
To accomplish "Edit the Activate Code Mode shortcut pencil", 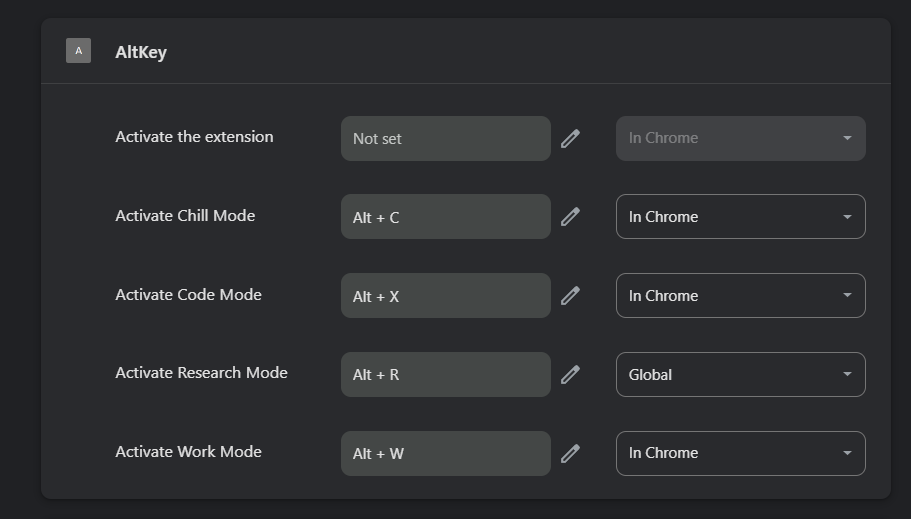I will click(x=570, y=296).
